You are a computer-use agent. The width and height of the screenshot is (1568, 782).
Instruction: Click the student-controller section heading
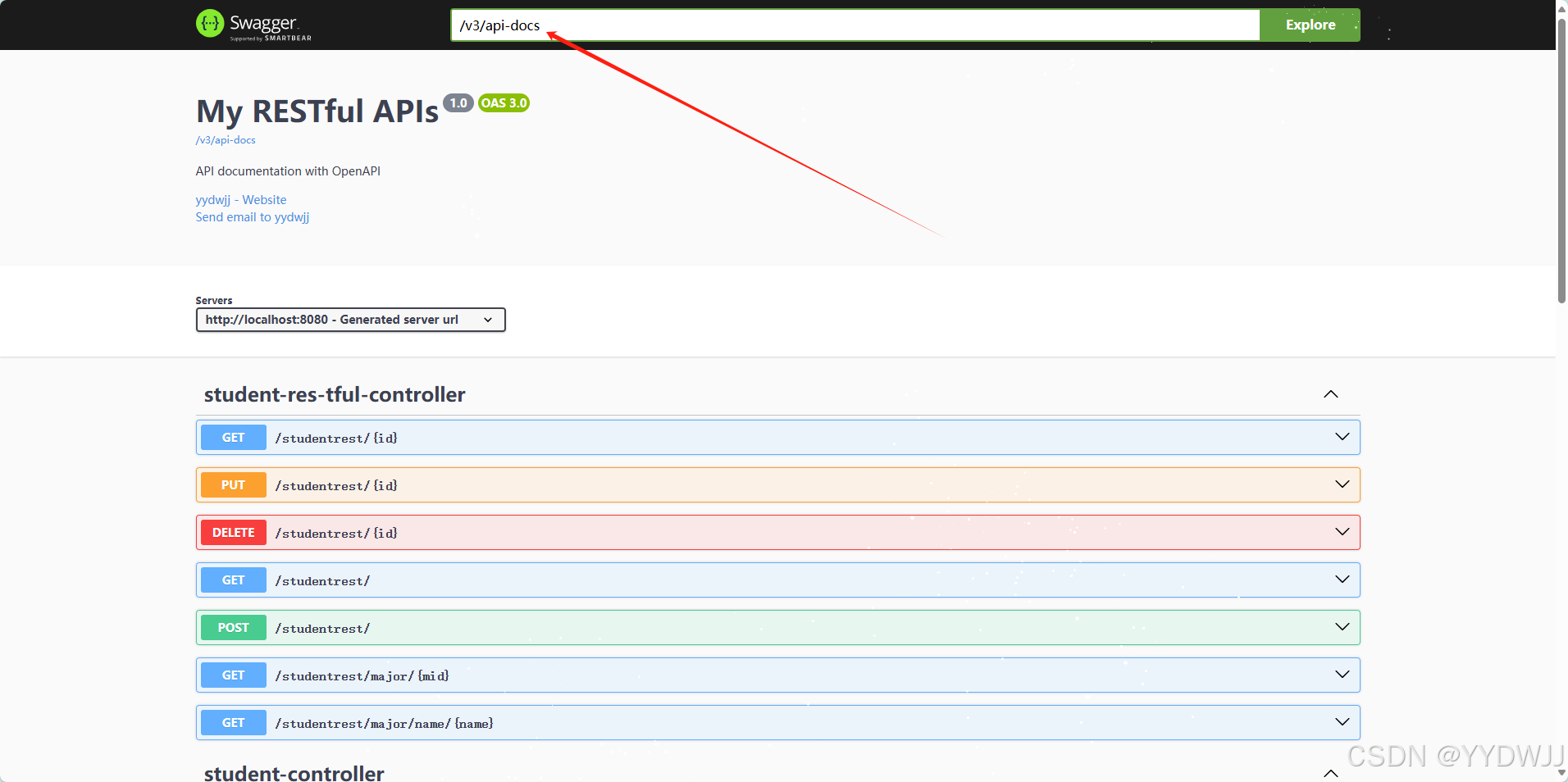pyautogui.click(x=294, y=773)
